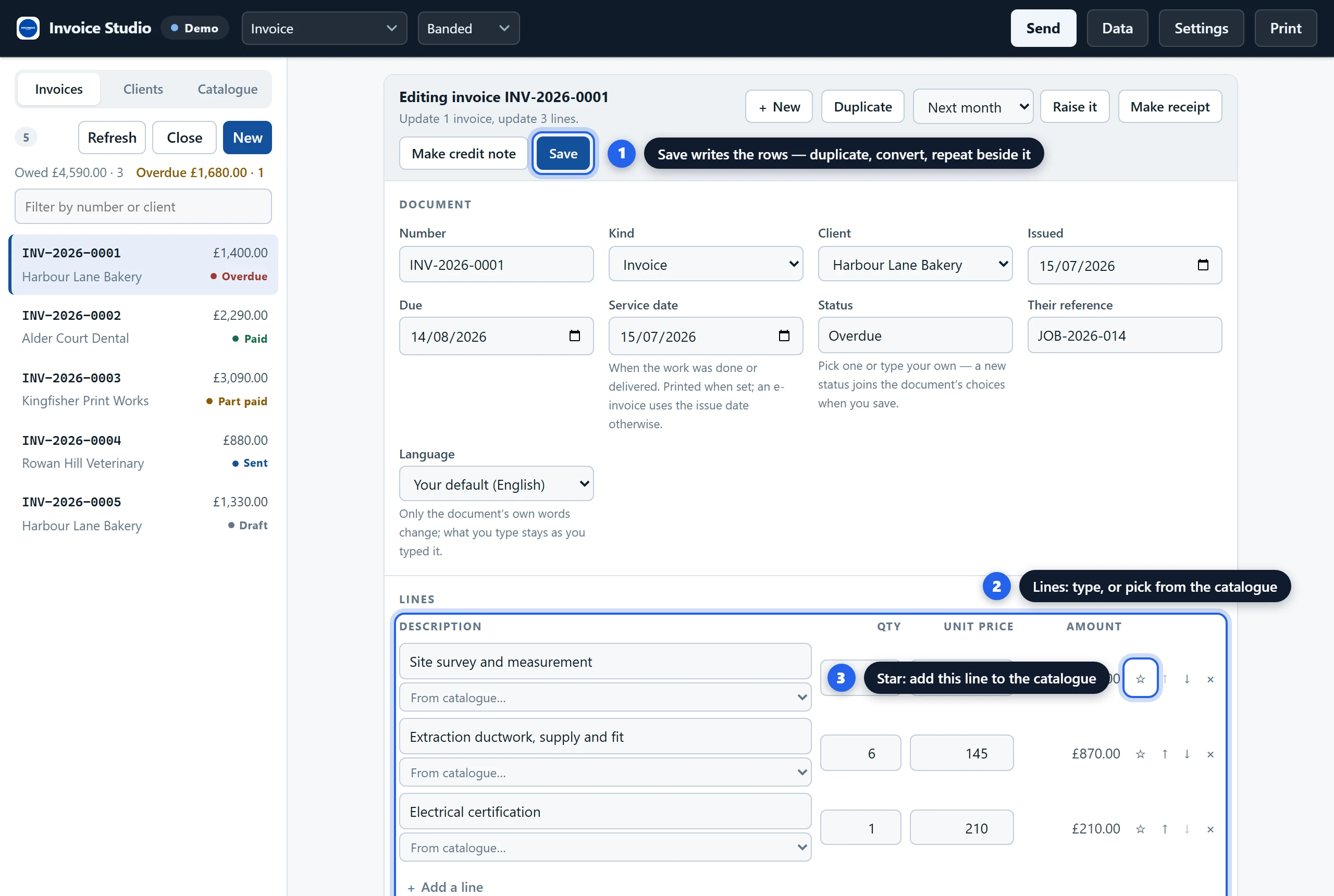
Task: Click the Duplicate button
Action: [x=862, y=106]
